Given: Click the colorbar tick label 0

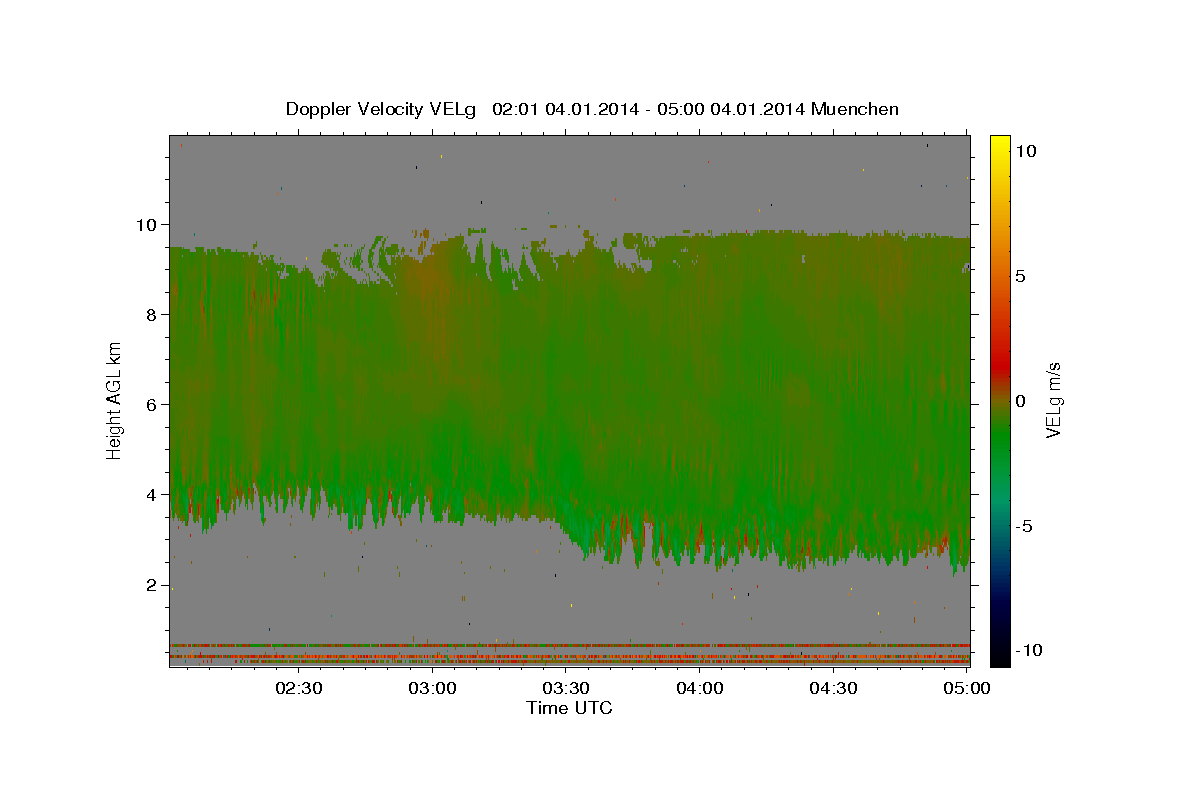Looking at the screenshot, I should 1020,401.
